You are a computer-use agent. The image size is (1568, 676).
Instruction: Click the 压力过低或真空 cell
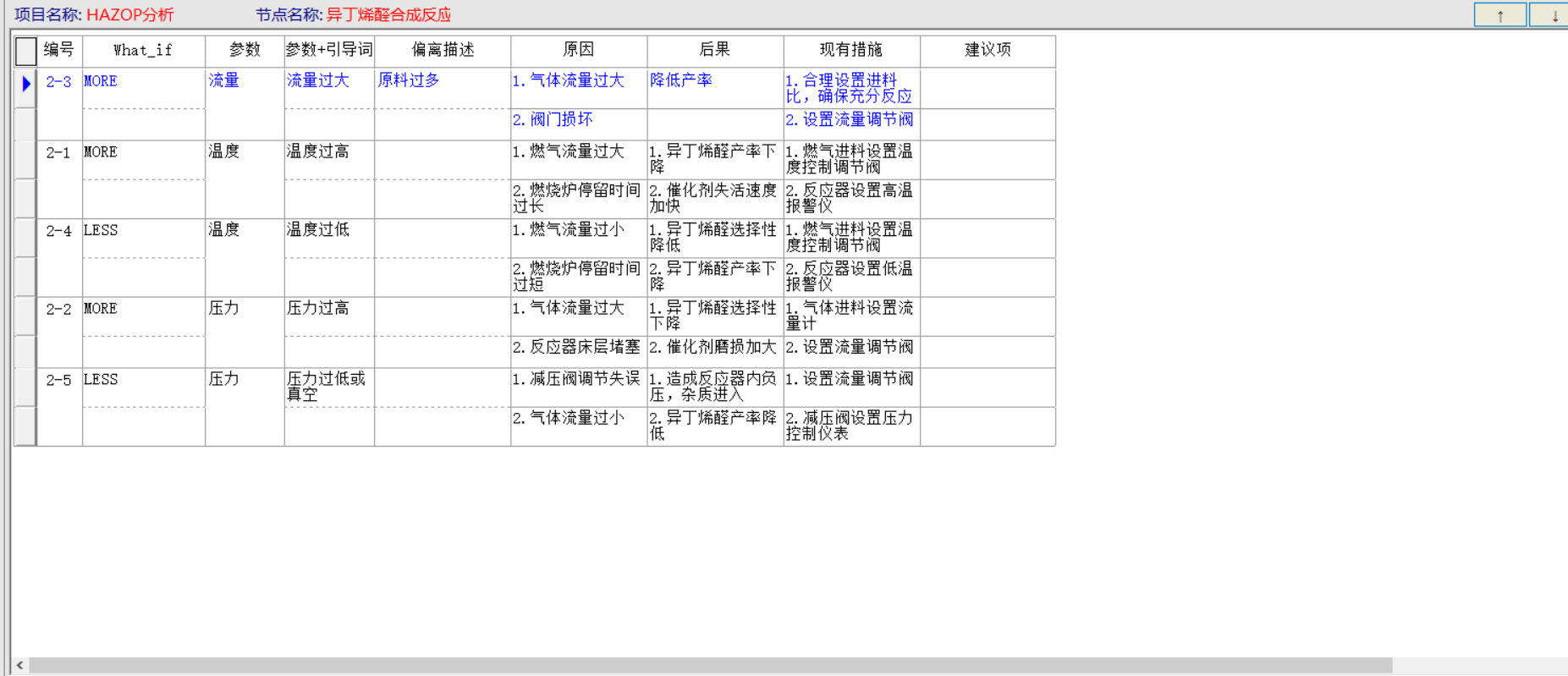[x=329, y=387]
